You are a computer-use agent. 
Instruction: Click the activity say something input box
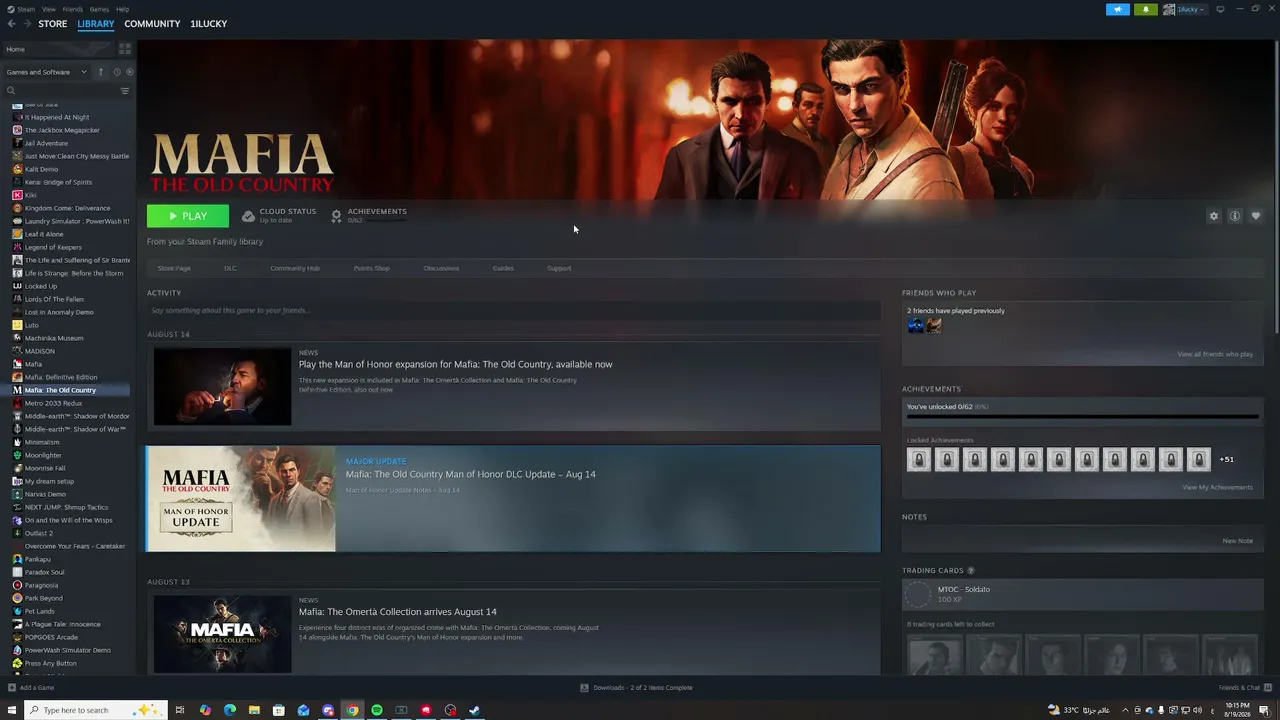point(513,310)
